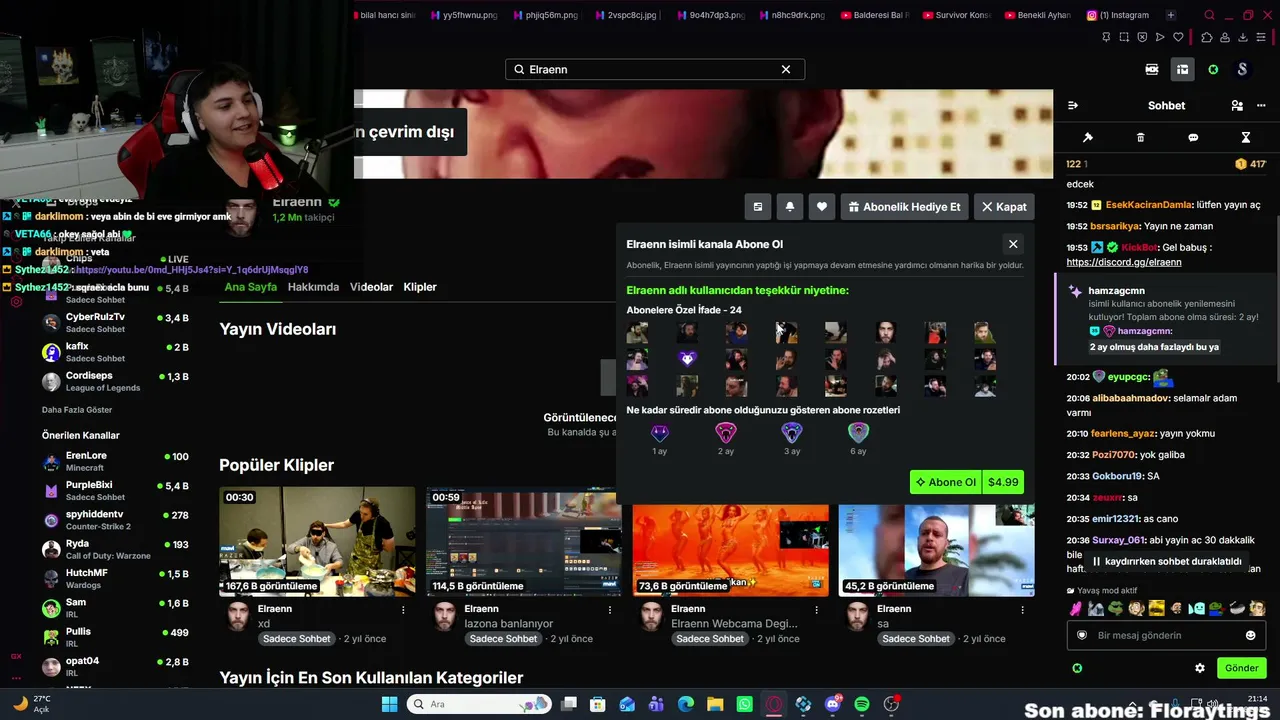Click browser snapshot selection icon
Screen dimensions: 1280x720
click(x=1124, y=37)
